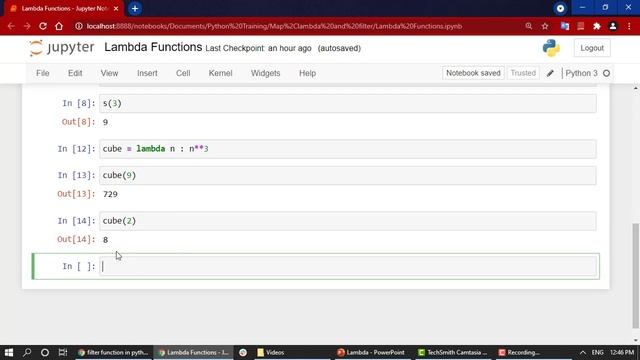Screen dimensions: 640x360
Task: Click the scrollbar down arrow
Action: (x=636, y=340)
